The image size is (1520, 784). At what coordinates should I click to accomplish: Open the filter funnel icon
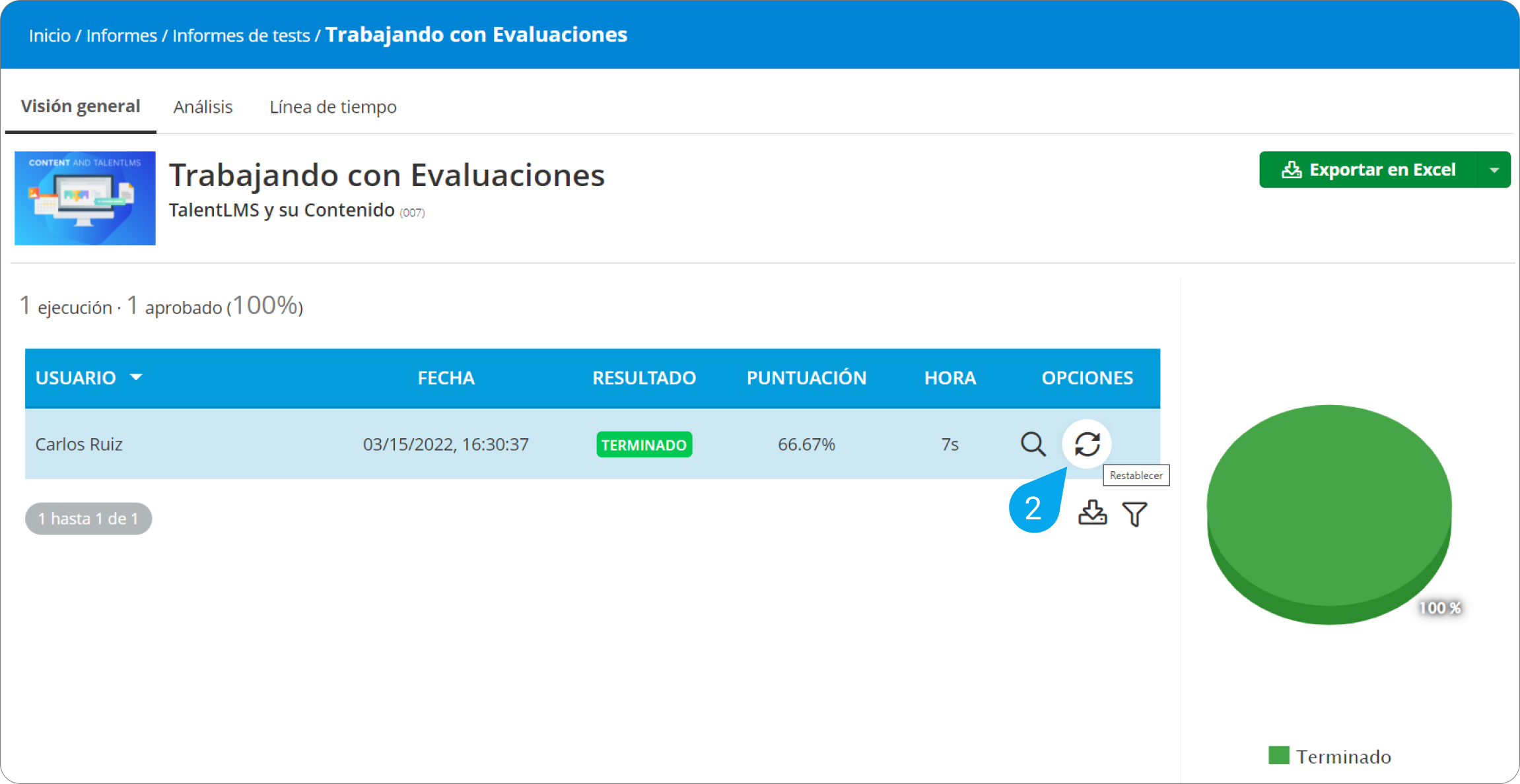pos(1134,514)
